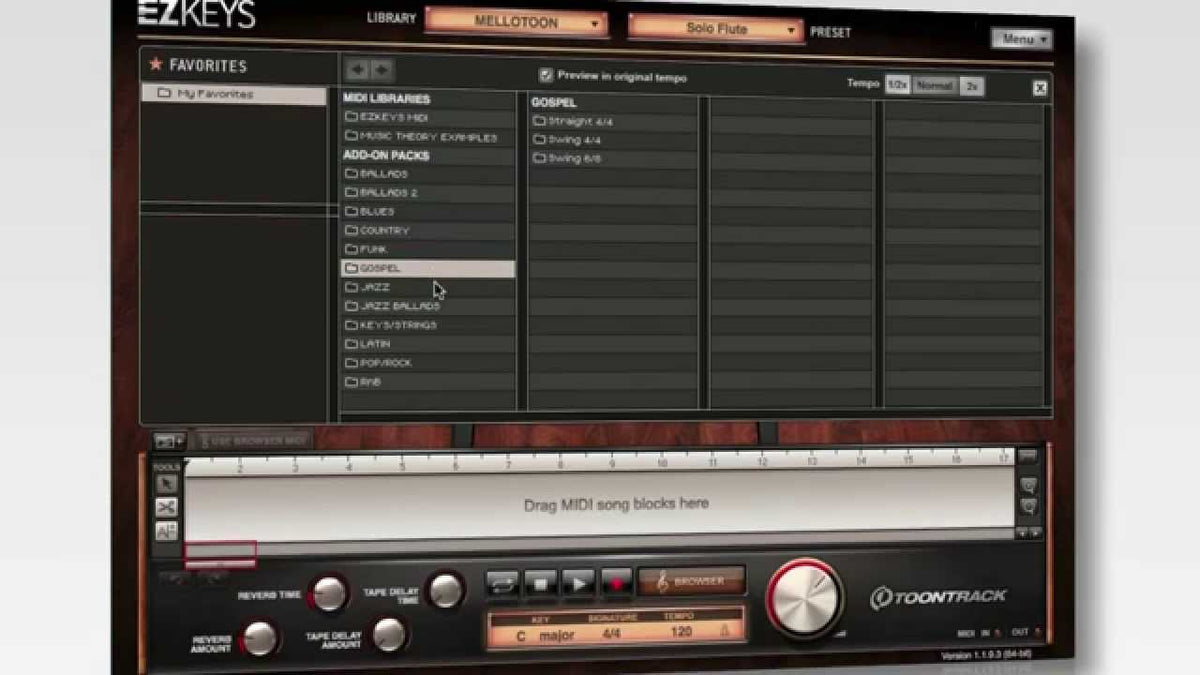Toggle the loop playback button

[x=503, y=583]
